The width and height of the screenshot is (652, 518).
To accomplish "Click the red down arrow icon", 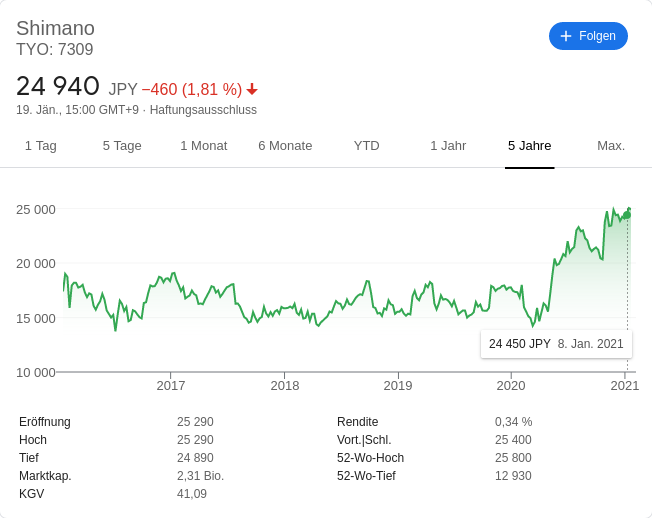I will (252, 89).
